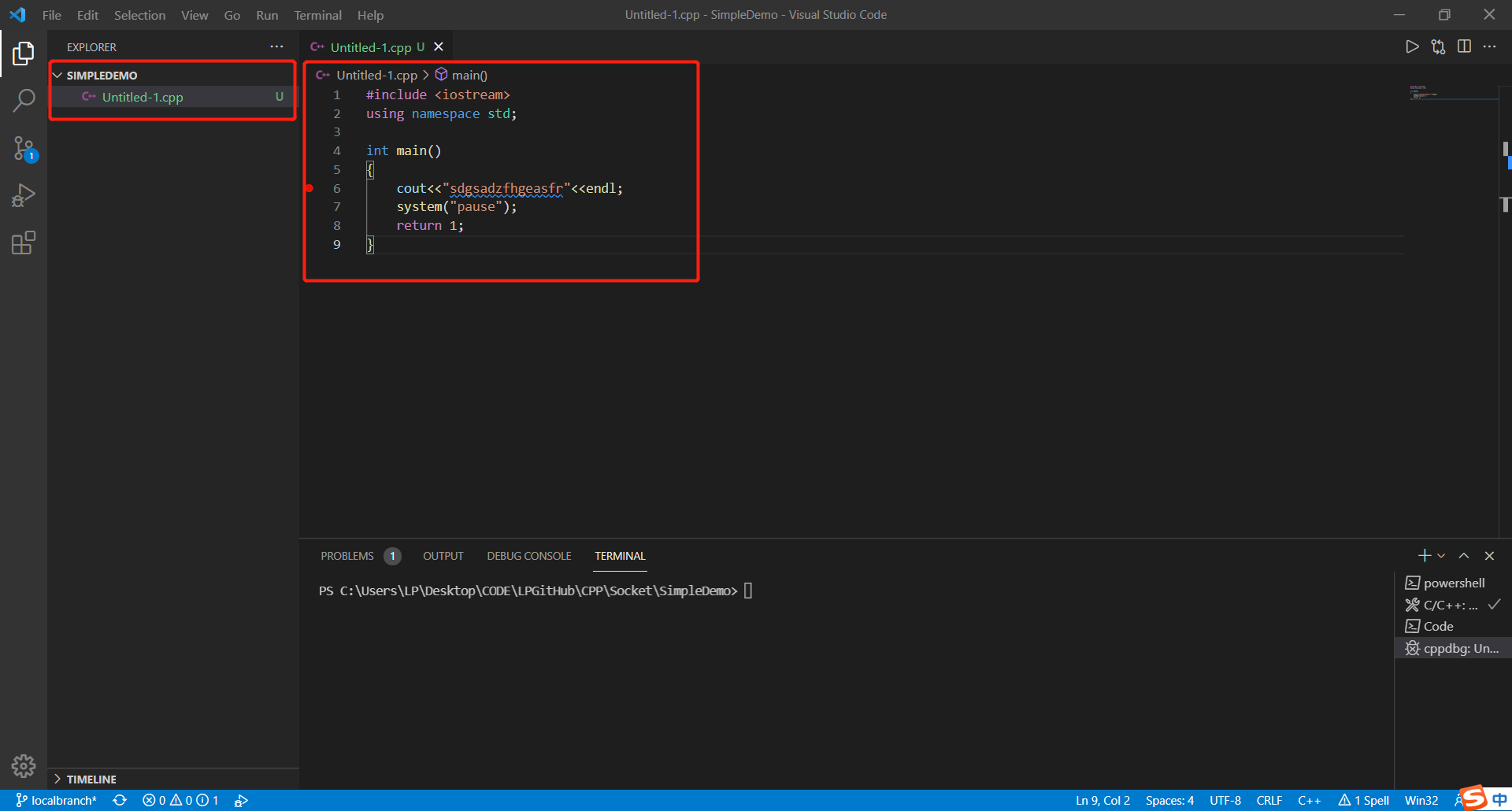
Task: Open the Explorer view in activity bar
Action: pyautogui.click(x=24, y=54)
